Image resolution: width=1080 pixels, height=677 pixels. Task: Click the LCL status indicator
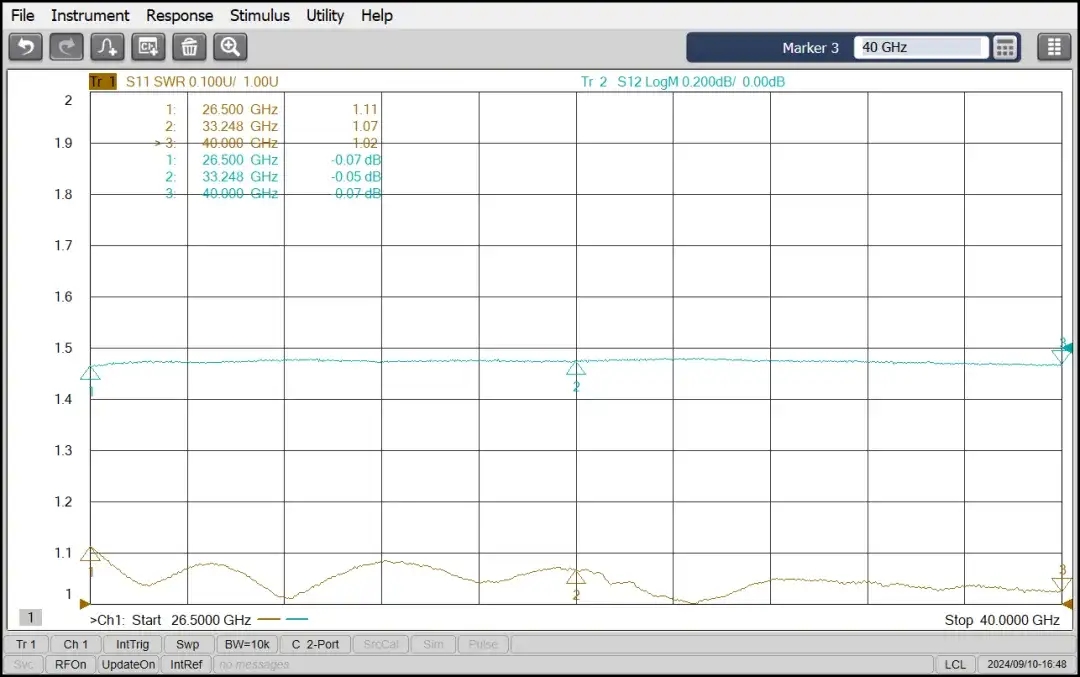tap(955, 665)
